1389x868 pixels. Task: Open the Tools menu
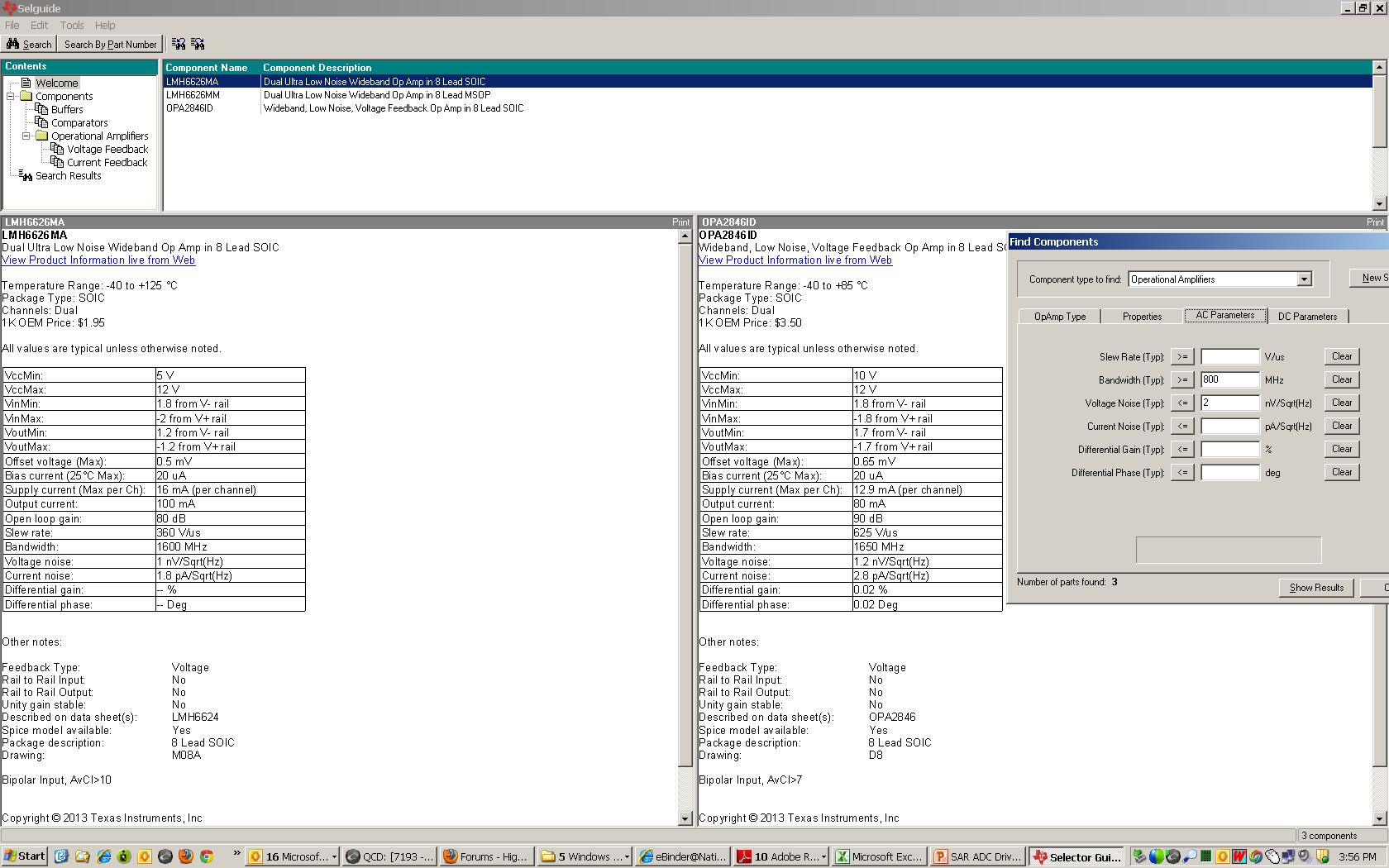tap(72, 26)
